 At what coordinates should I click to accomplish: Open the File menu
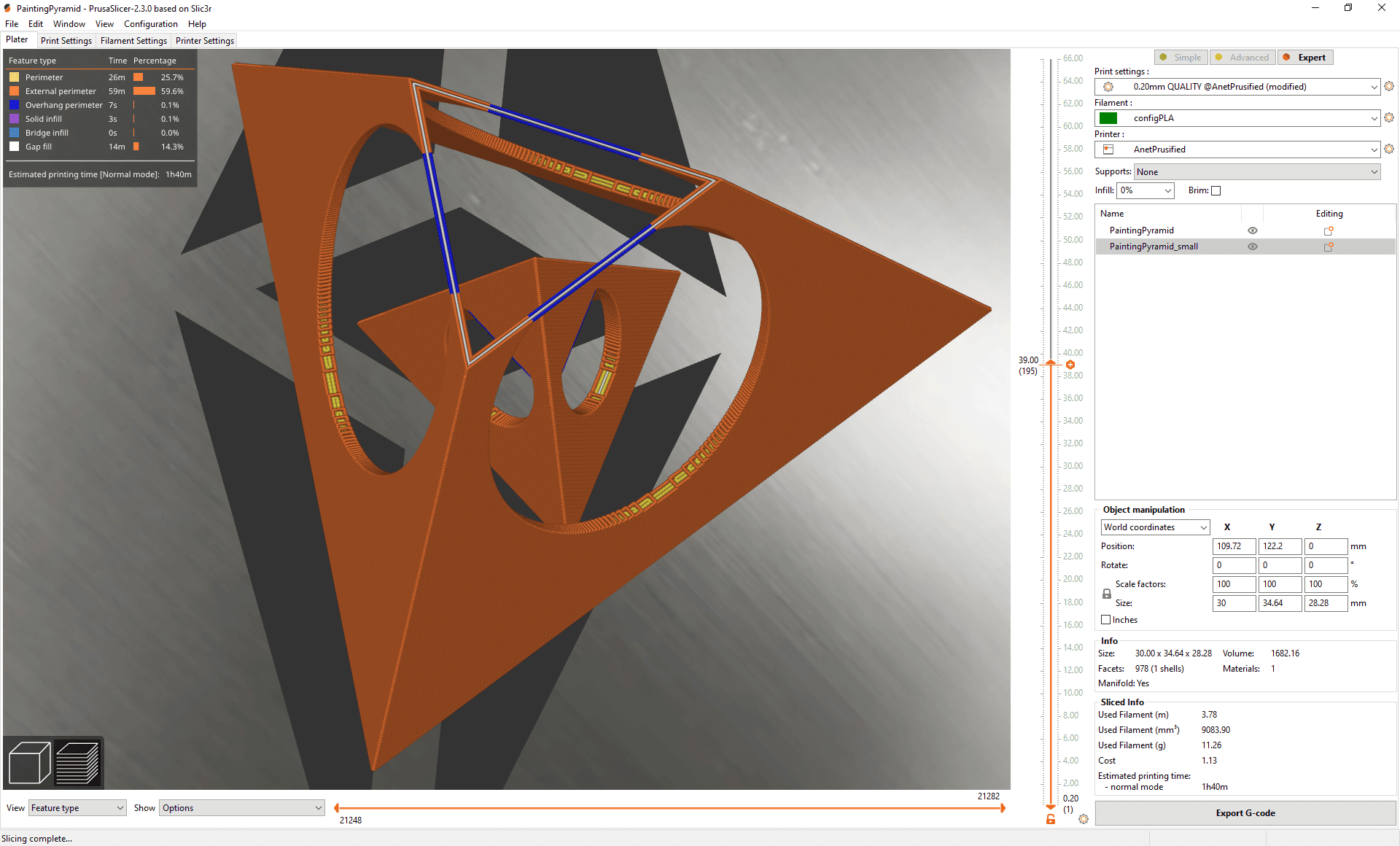click(x=12, y=24)
